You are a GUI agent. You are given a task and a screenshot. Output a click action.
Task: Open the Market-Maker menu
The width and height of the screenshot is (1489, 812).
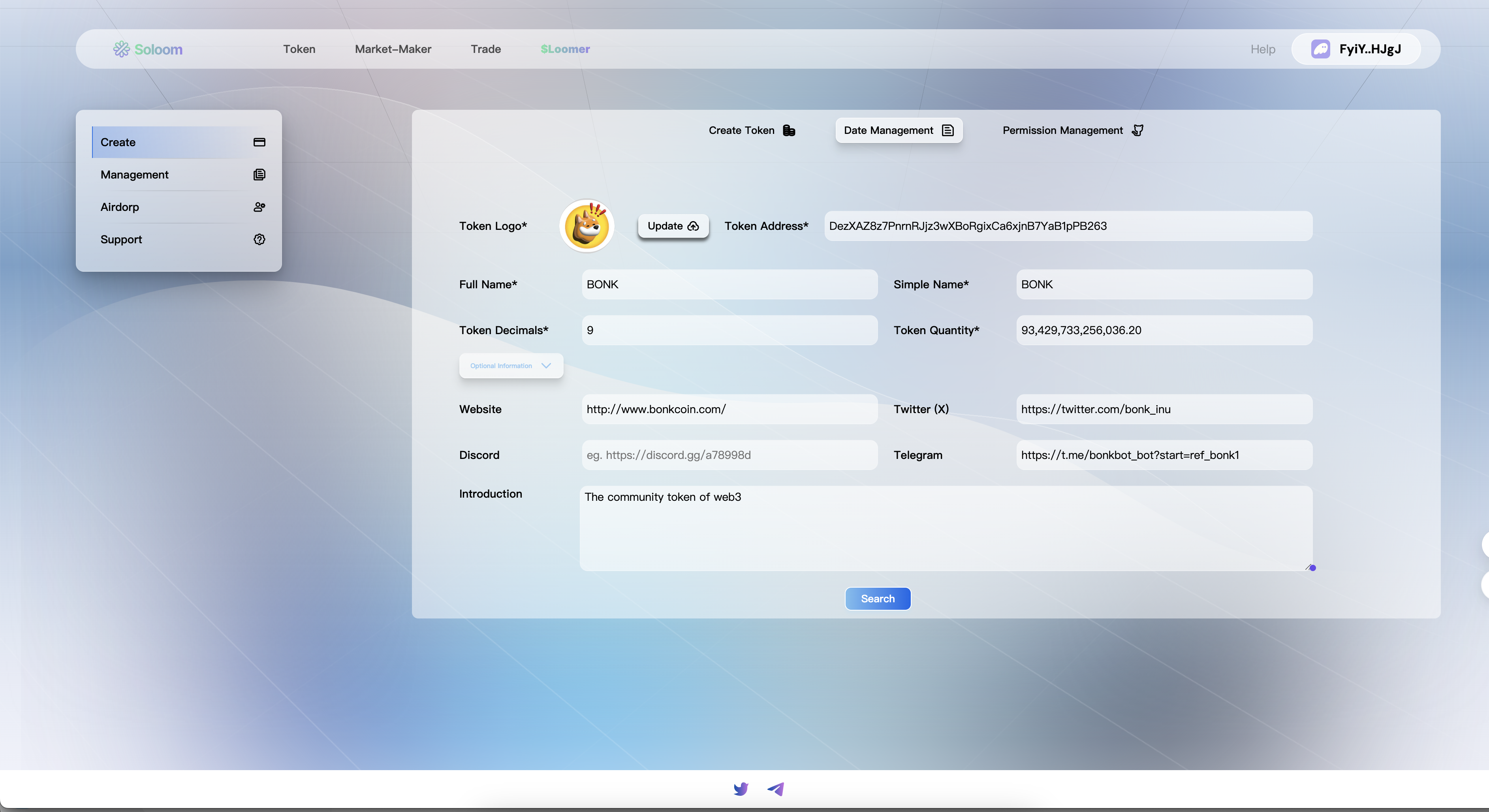point(393,49)
